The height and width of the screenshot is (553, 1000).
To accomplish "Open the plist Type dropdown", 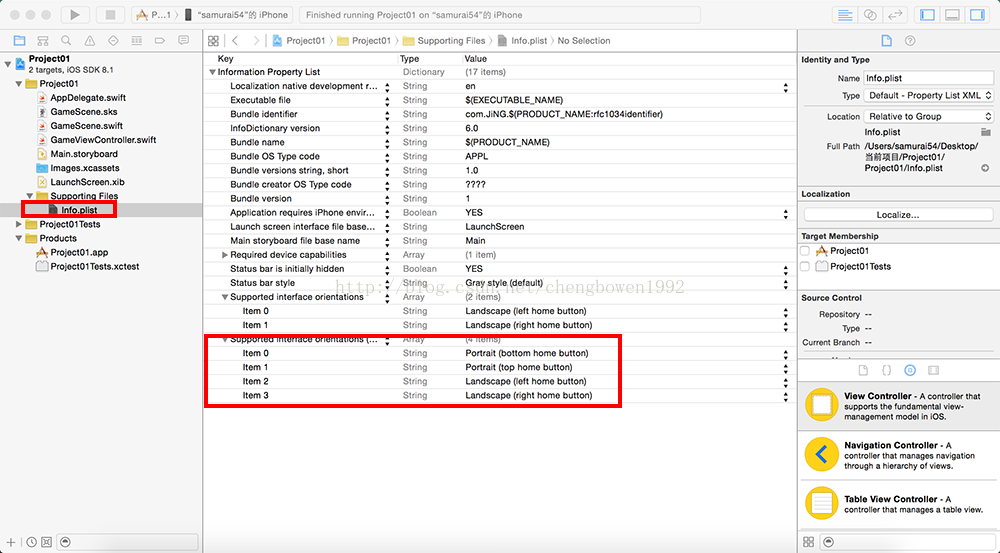I will point(929,96).
